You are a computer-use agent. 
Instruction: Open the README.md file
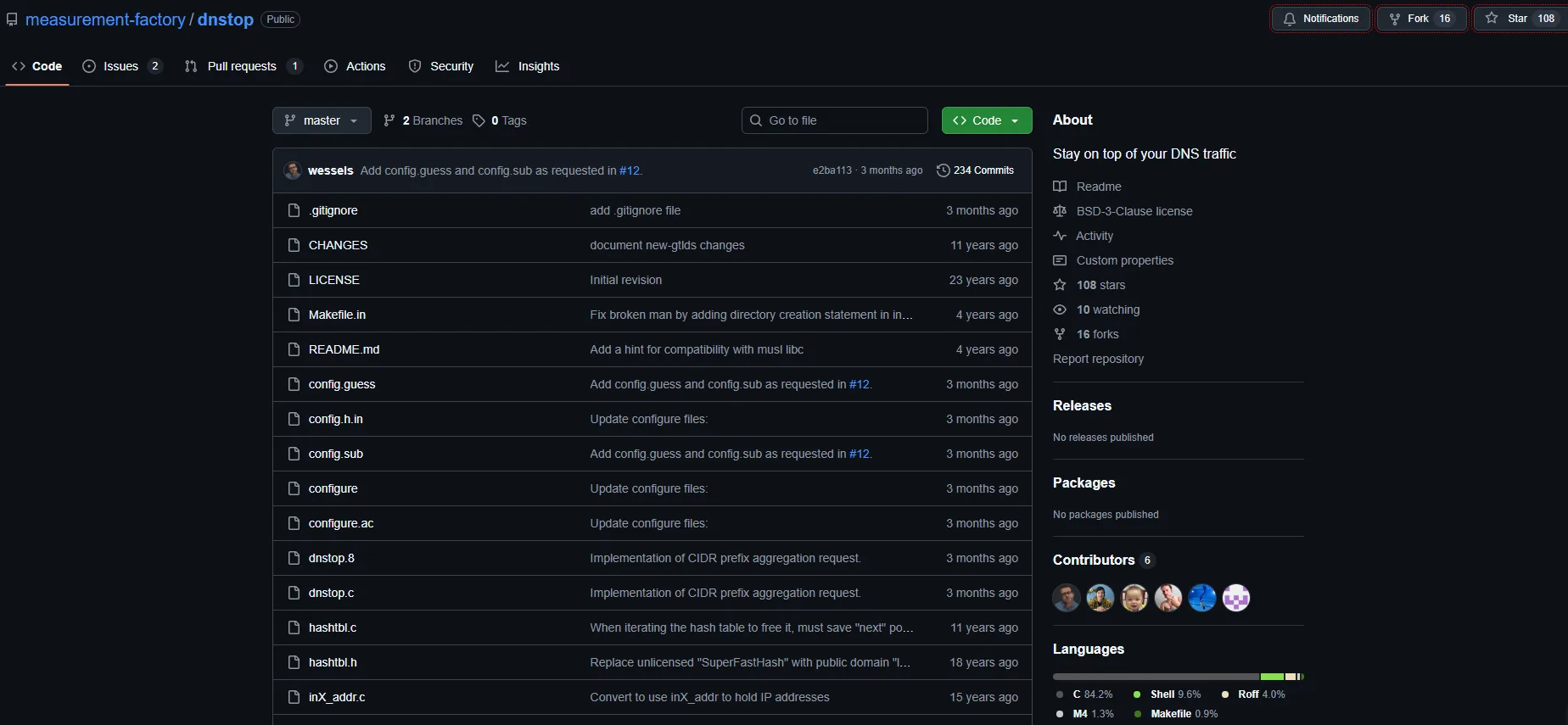tap(344, 349)
